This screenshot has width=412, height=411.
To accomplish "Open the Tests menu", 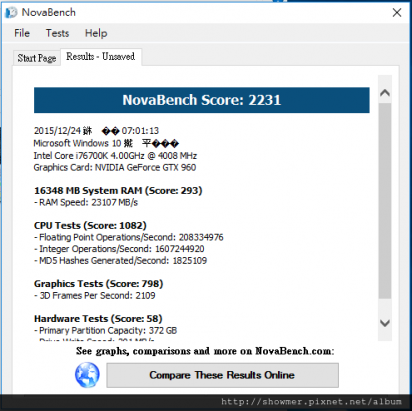I will (57, 33).
